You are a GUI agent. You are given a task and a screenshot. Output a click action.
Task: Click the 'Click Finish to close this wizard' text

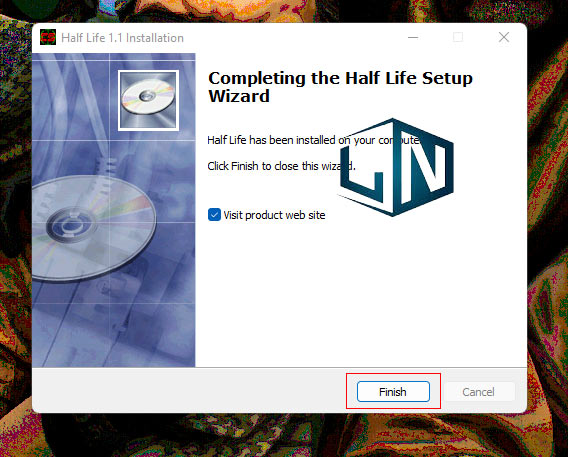click(281, 166)
